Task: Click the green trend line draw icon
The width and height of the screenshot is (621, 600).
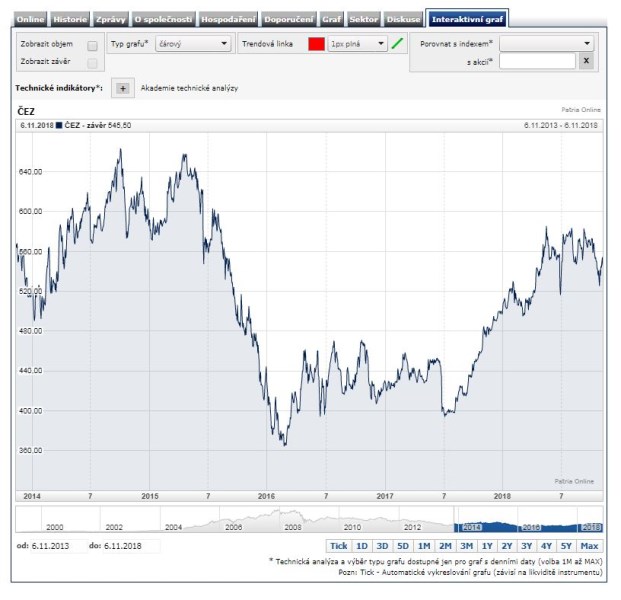Action: (399, 44)
